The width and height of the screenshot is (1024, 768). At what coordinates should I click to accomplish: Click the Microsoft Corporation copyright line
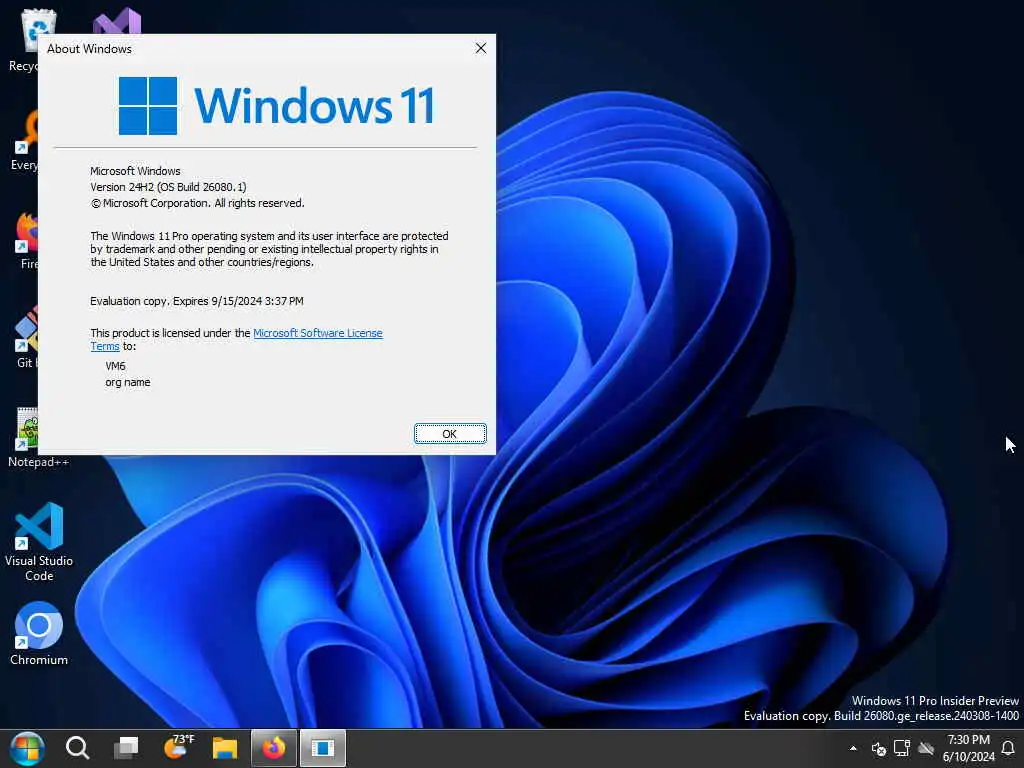pyautogui.click(x=197, y=203)
